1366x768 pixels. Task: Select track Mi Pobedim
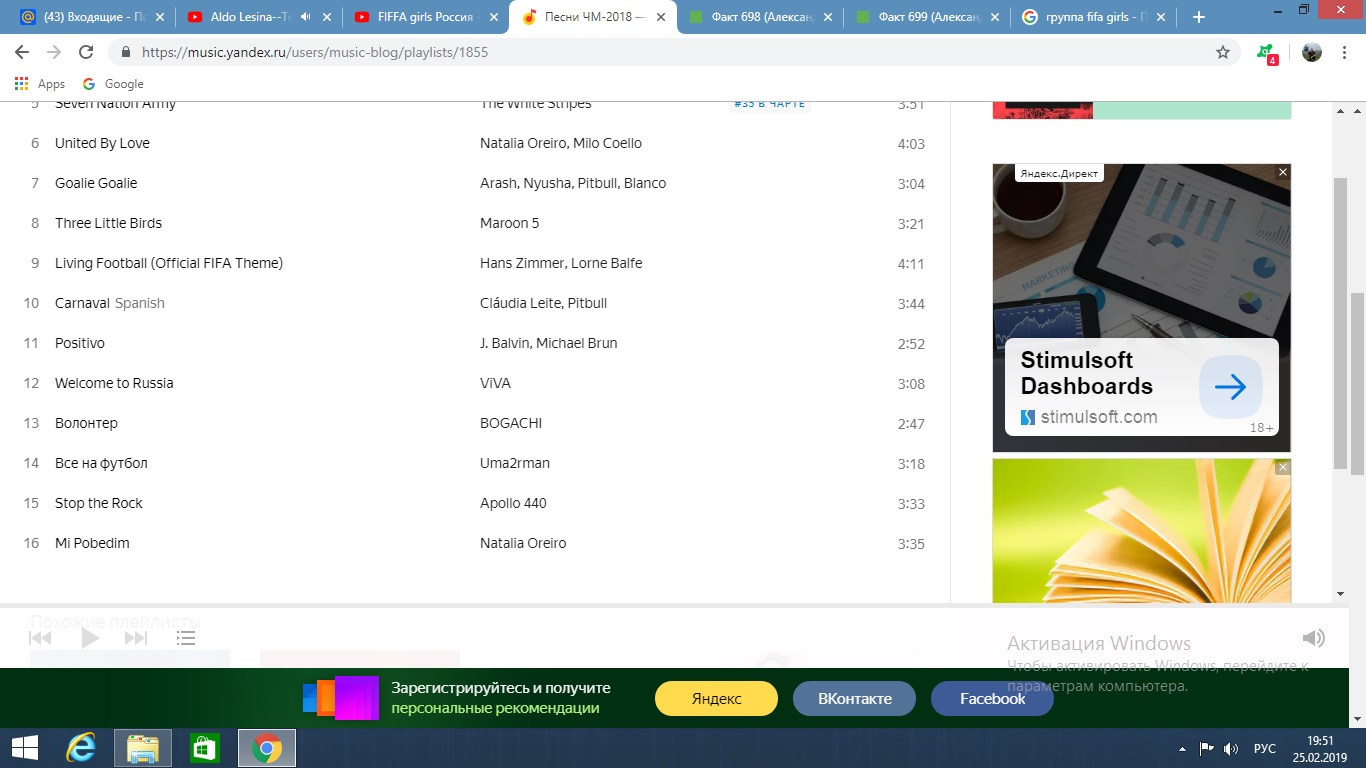tap(92, 543)
